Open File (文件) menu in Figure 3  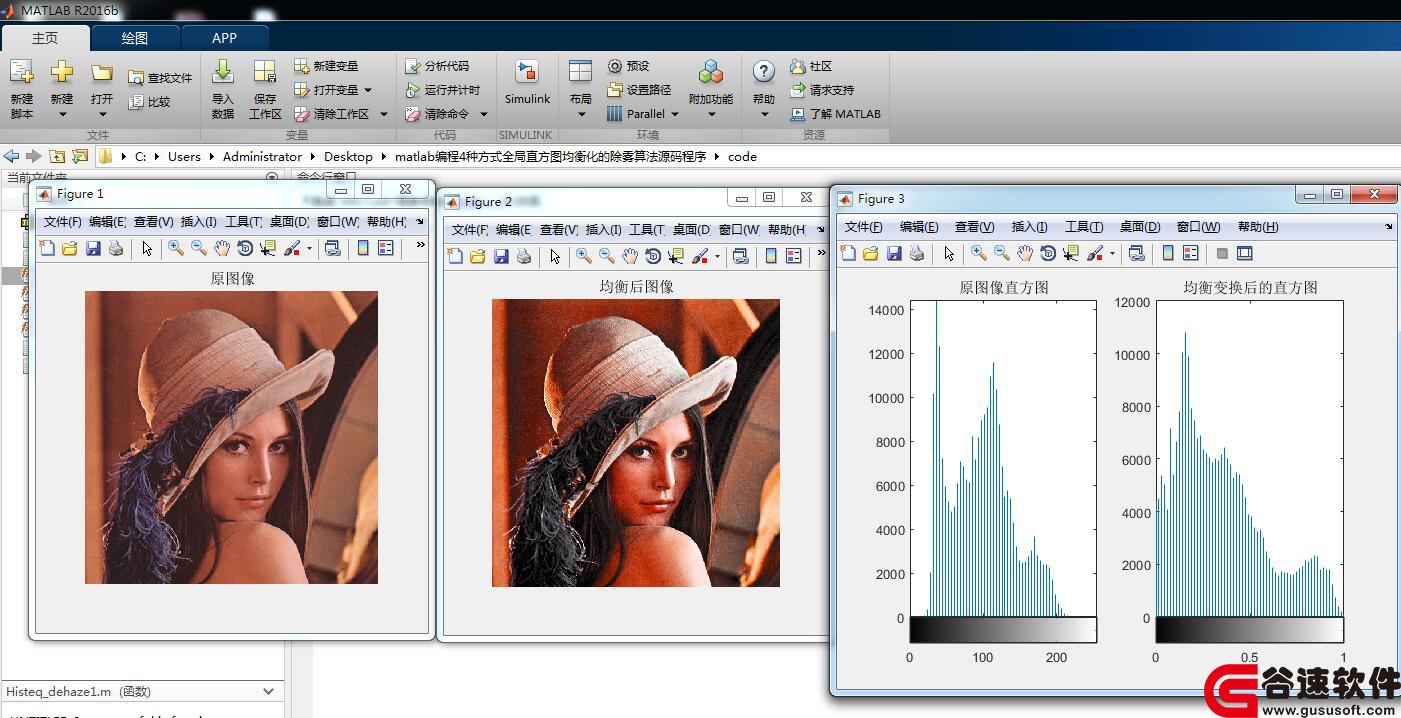(864, 227)
